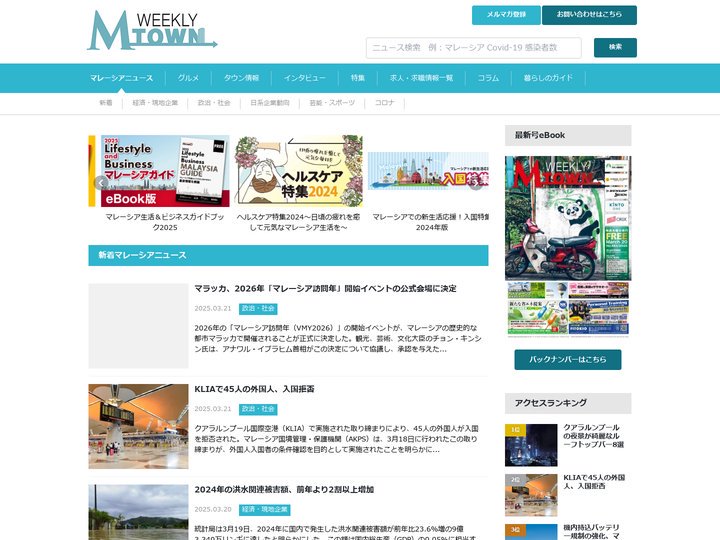Open マレーシア生活&ビジネスガイドブック2025 caption link

click(x=164, y=222)
